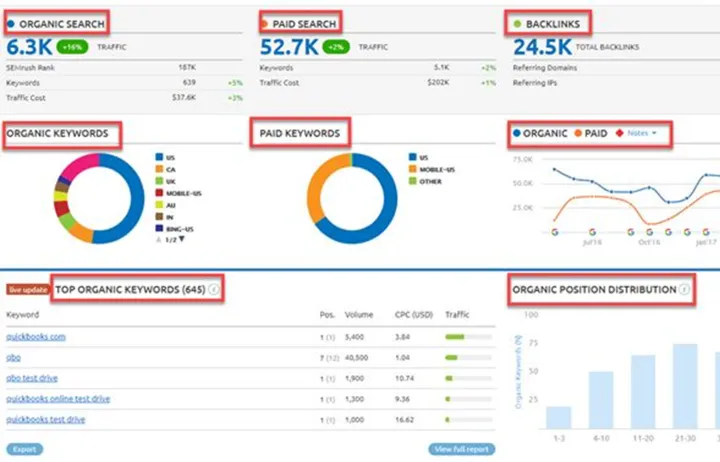Image resolution: width=720 pixels, height=462 pixels.
Task: Toggle the ORGANIC series in the trend chart
Action: click(540, 133)
